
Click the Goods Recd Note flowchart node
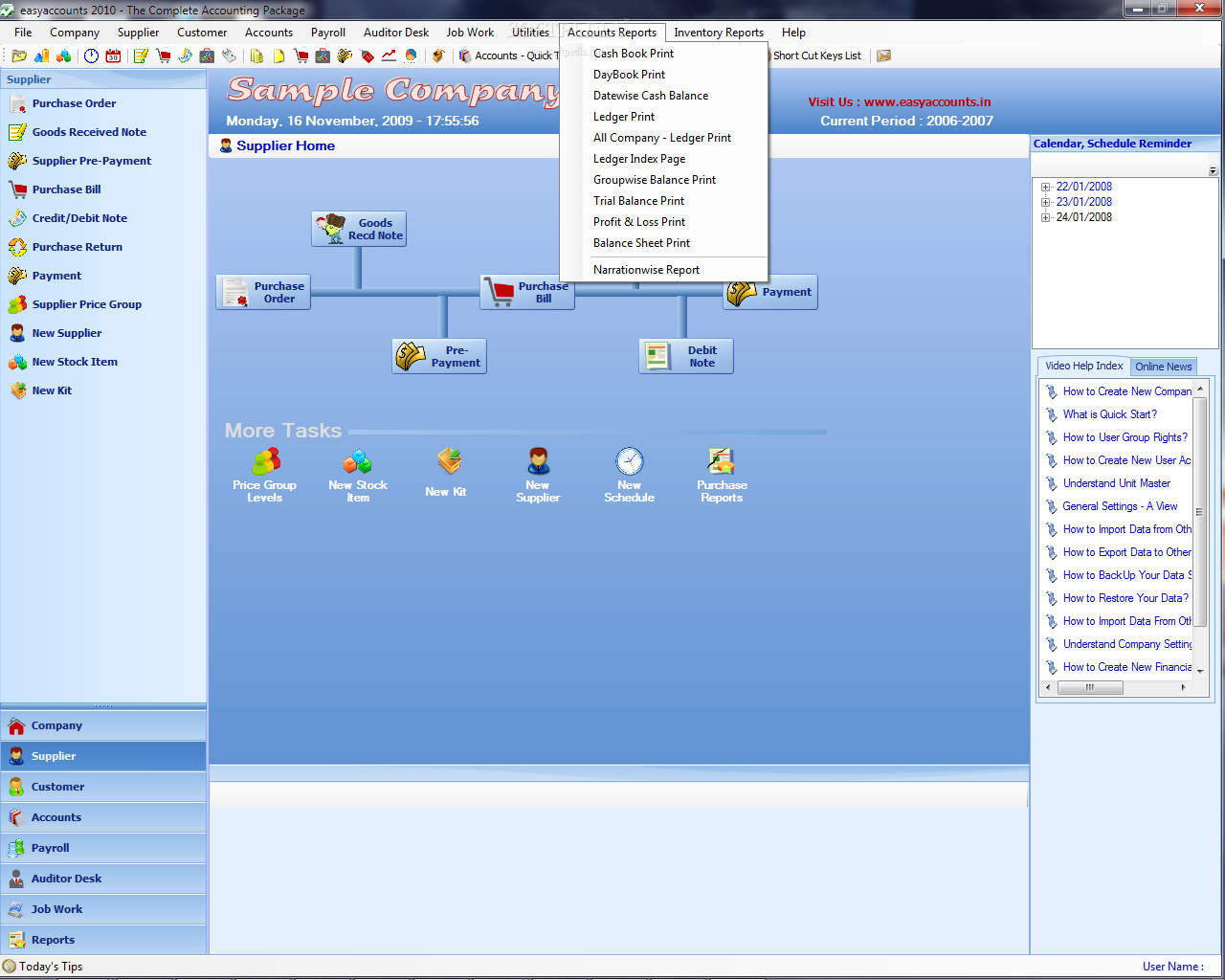point(360,229)
